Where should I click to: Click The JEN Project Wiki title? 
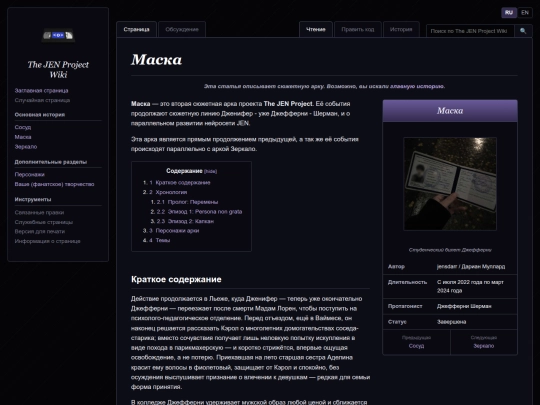(x=58, y=70)
